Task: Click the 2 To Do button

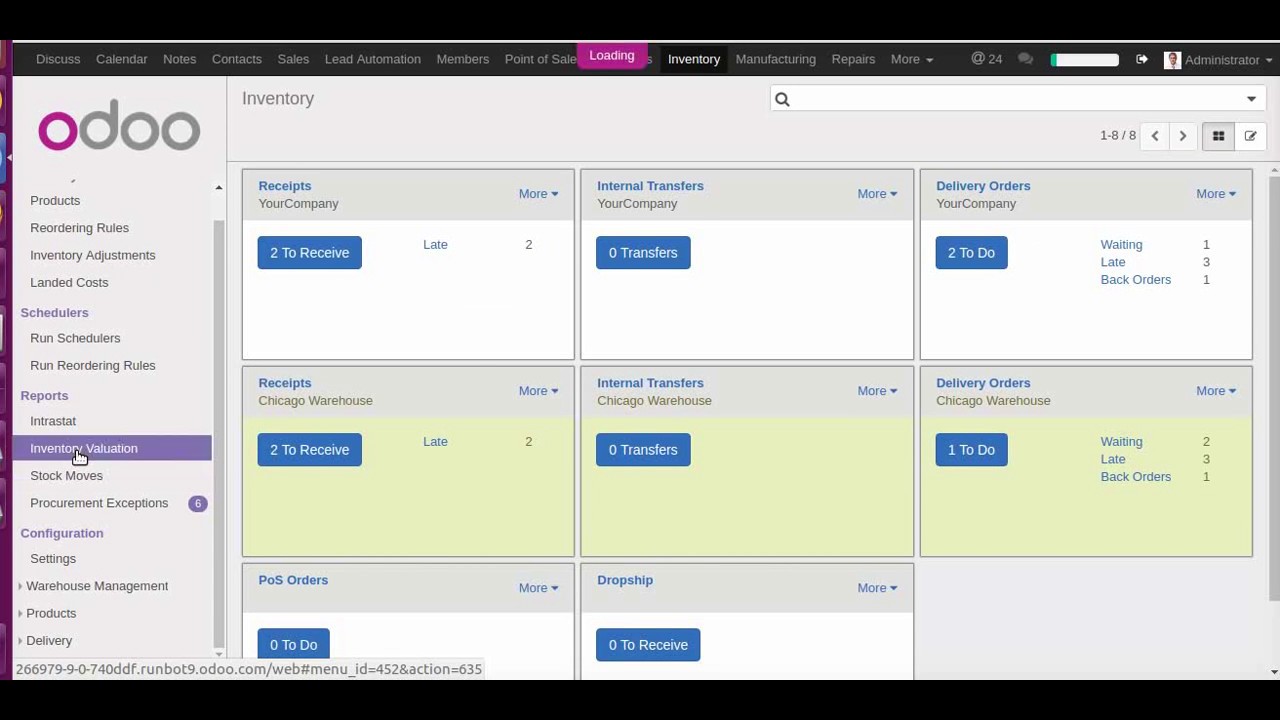Action: click(971, 253)
